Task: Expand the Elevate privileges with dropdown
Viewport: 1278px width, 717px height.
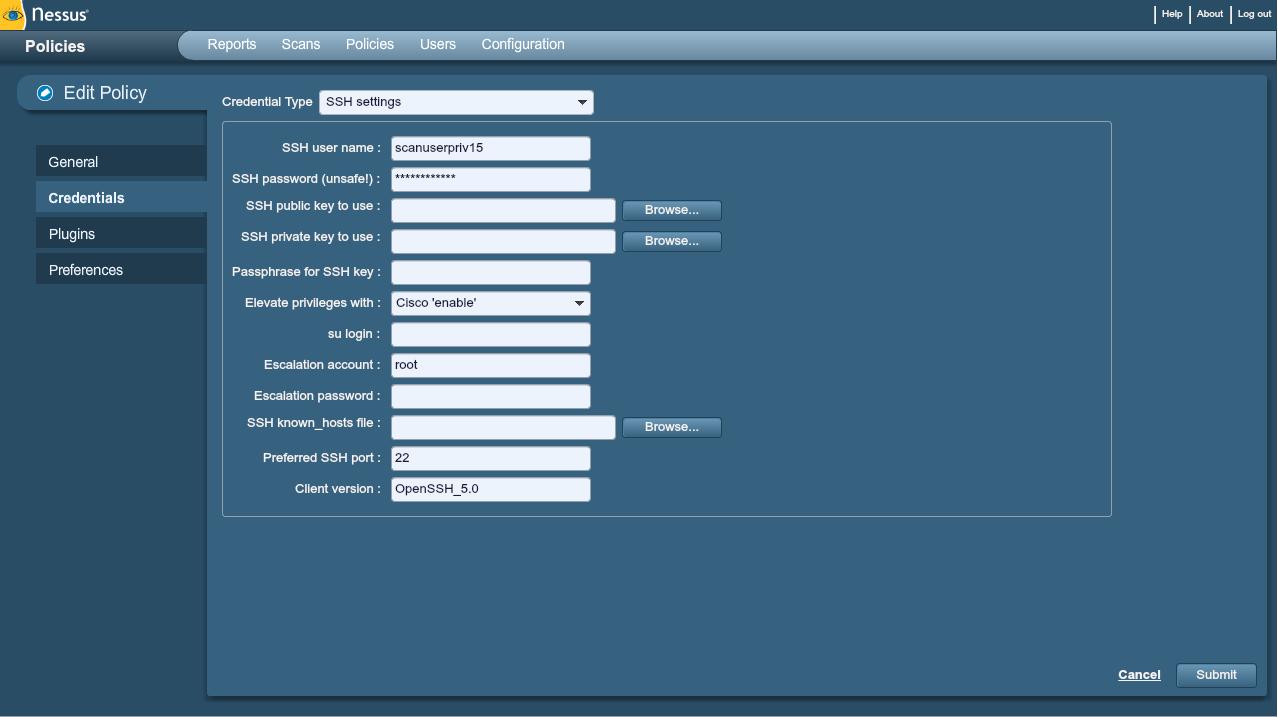Action: (x=490, y=303)
